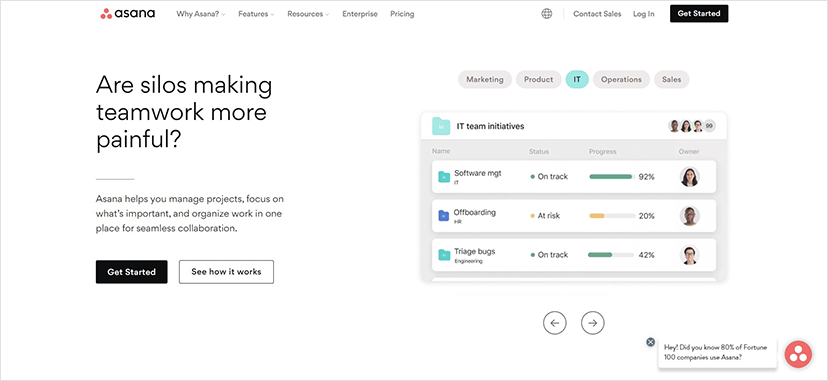828x381 pixels.
Task: Click the 99 members count badge
Action: click(710, 126)
